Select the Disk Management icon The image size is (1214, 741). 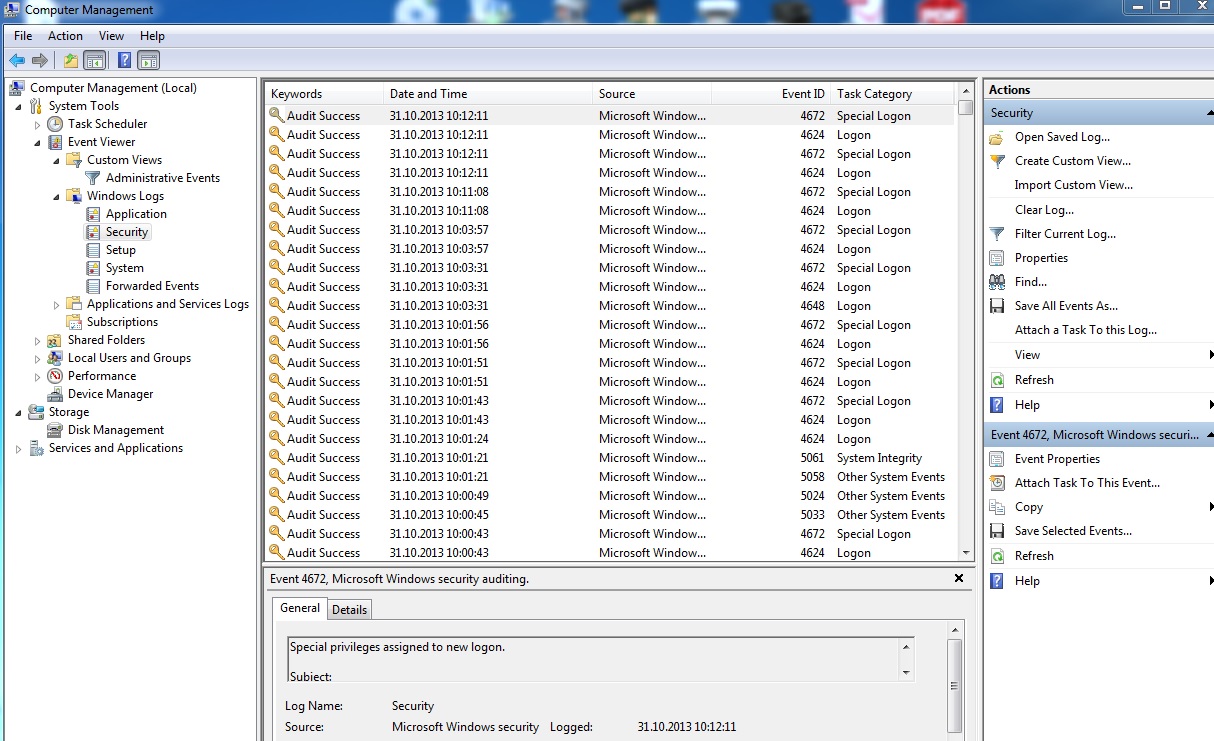56,430
